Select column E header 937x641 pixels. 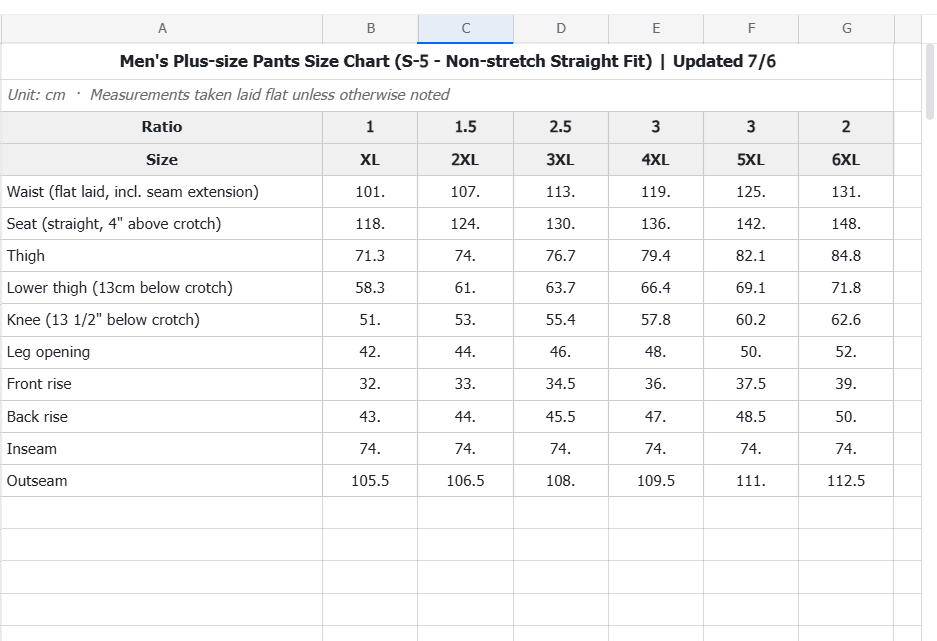point(656,28)
